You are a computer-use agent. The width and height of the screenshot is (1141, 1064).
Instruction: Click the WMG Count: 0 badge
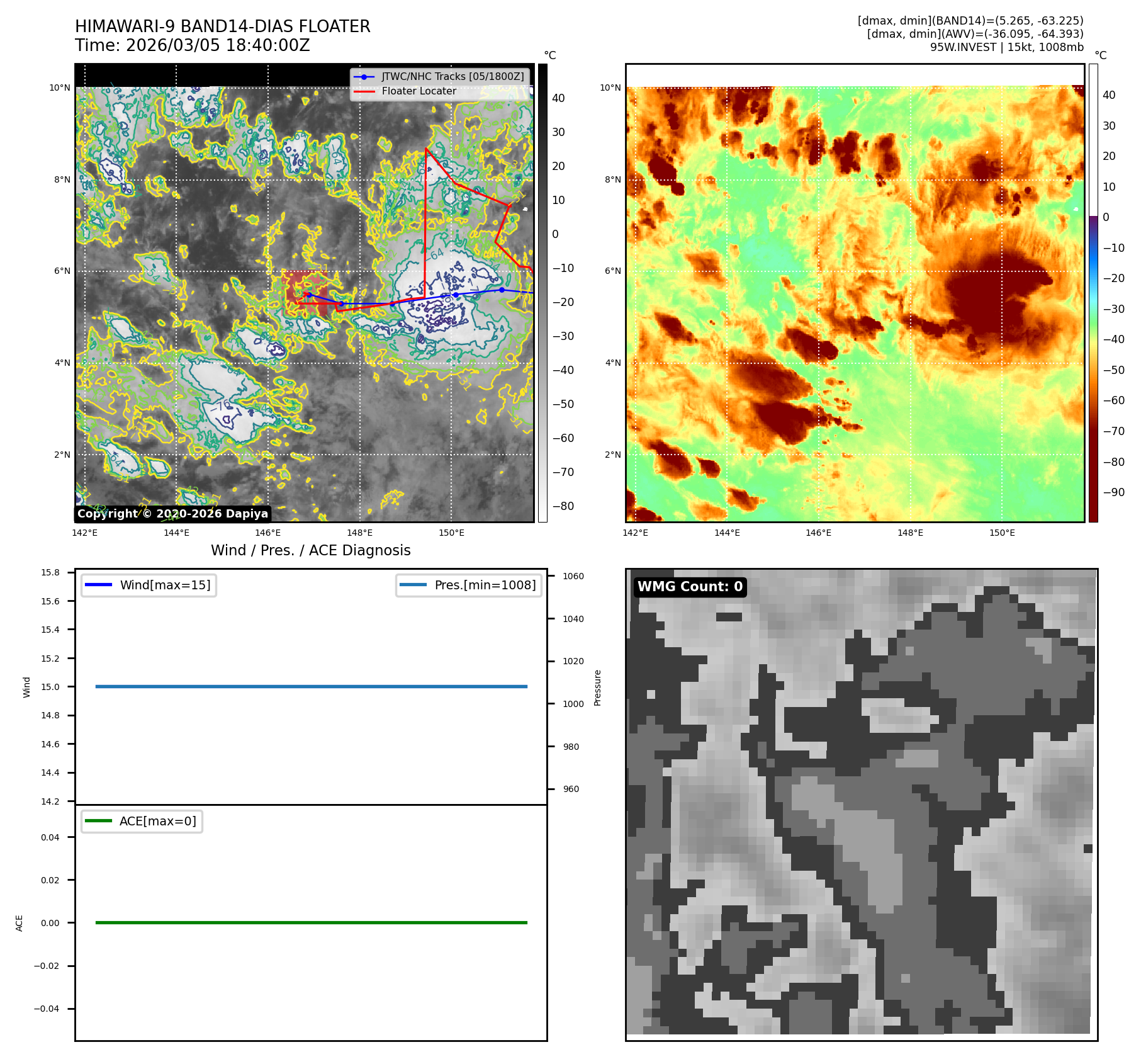pyautogui.click(x=690, y=587)
